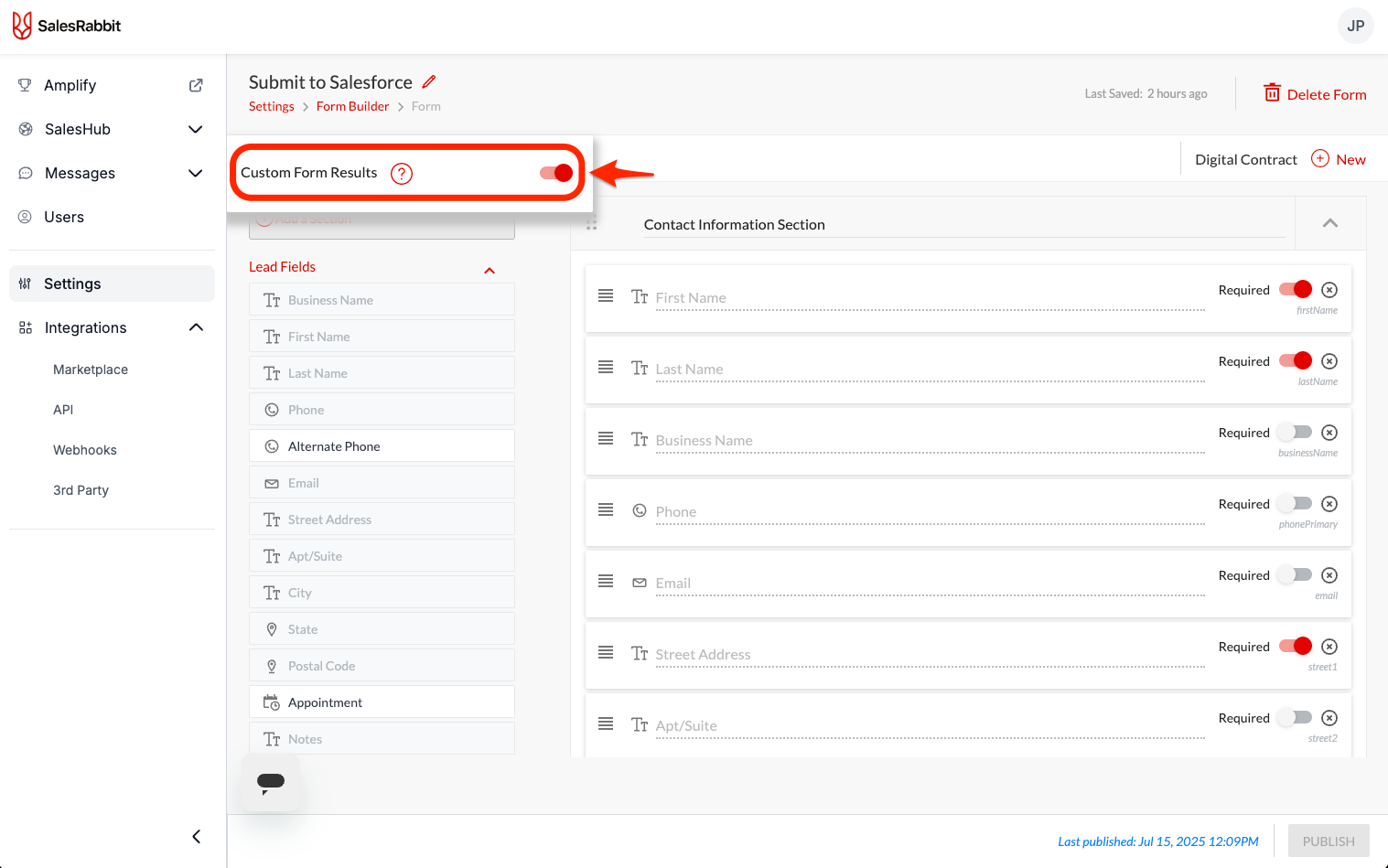Remove the Phone field from form
Screen dimensions: 1388x868
[x=1329, y=504]
